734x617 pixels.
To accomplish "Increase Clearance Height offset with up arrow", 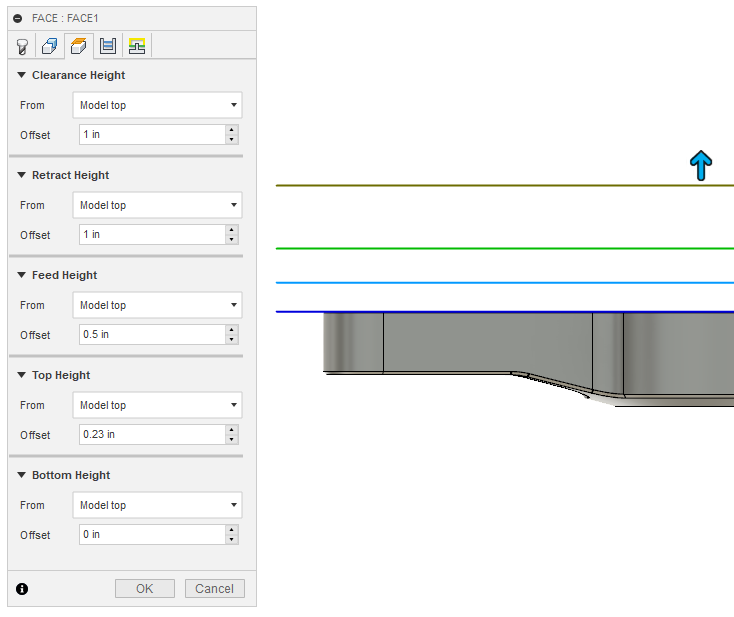I will 232,130.
